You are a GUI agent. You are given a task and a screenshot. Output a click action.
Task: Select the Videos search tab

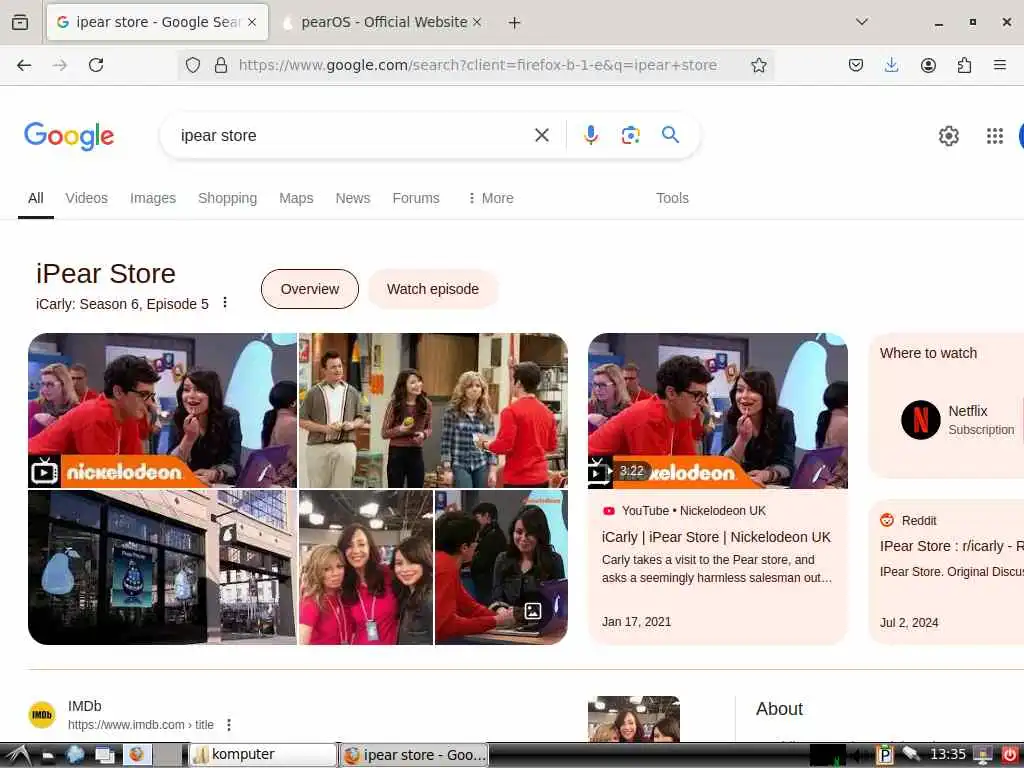point(86,198)
